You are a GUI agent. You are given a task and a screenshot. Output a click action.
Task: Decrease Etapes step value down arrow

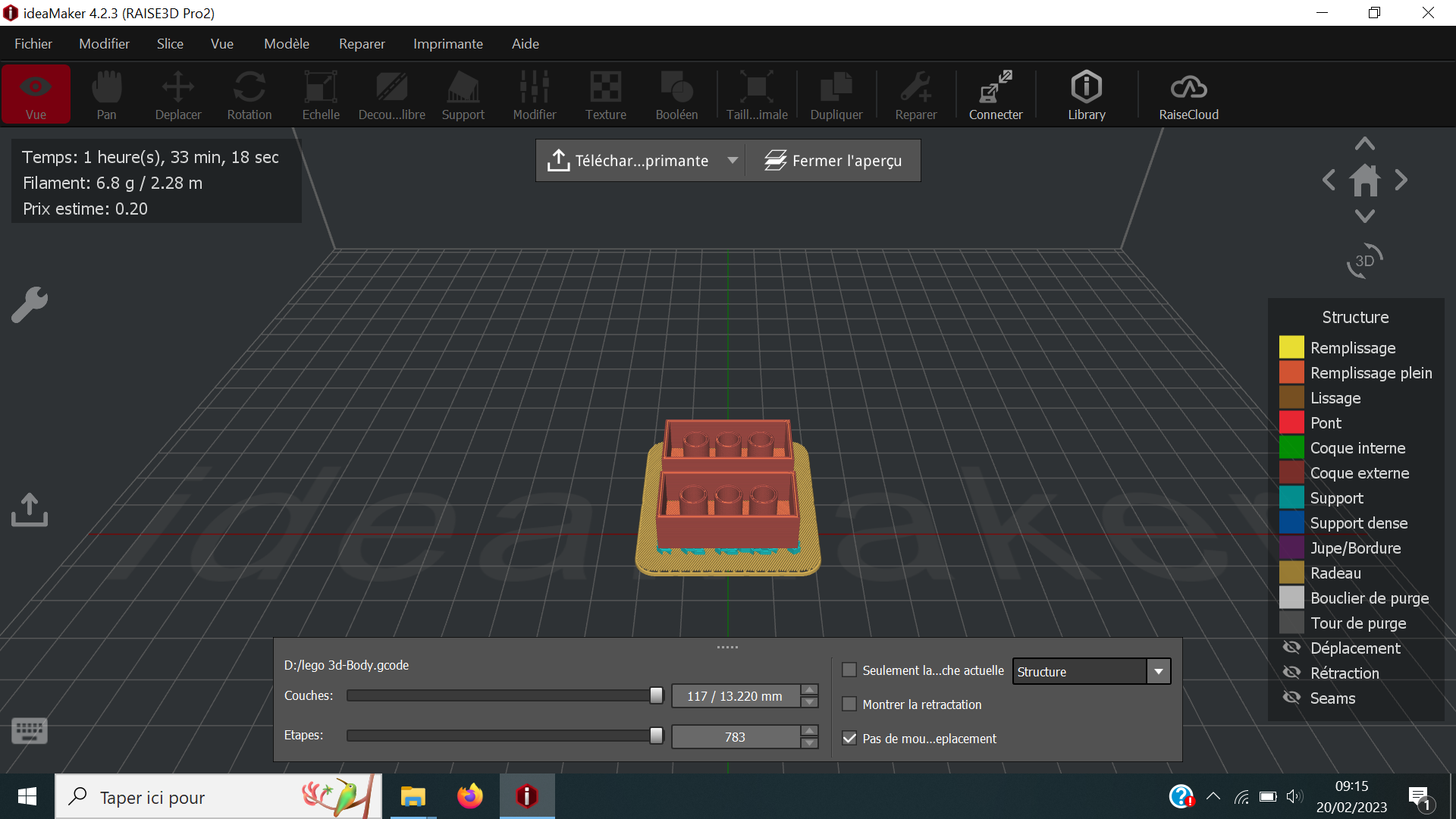point(810,743)
